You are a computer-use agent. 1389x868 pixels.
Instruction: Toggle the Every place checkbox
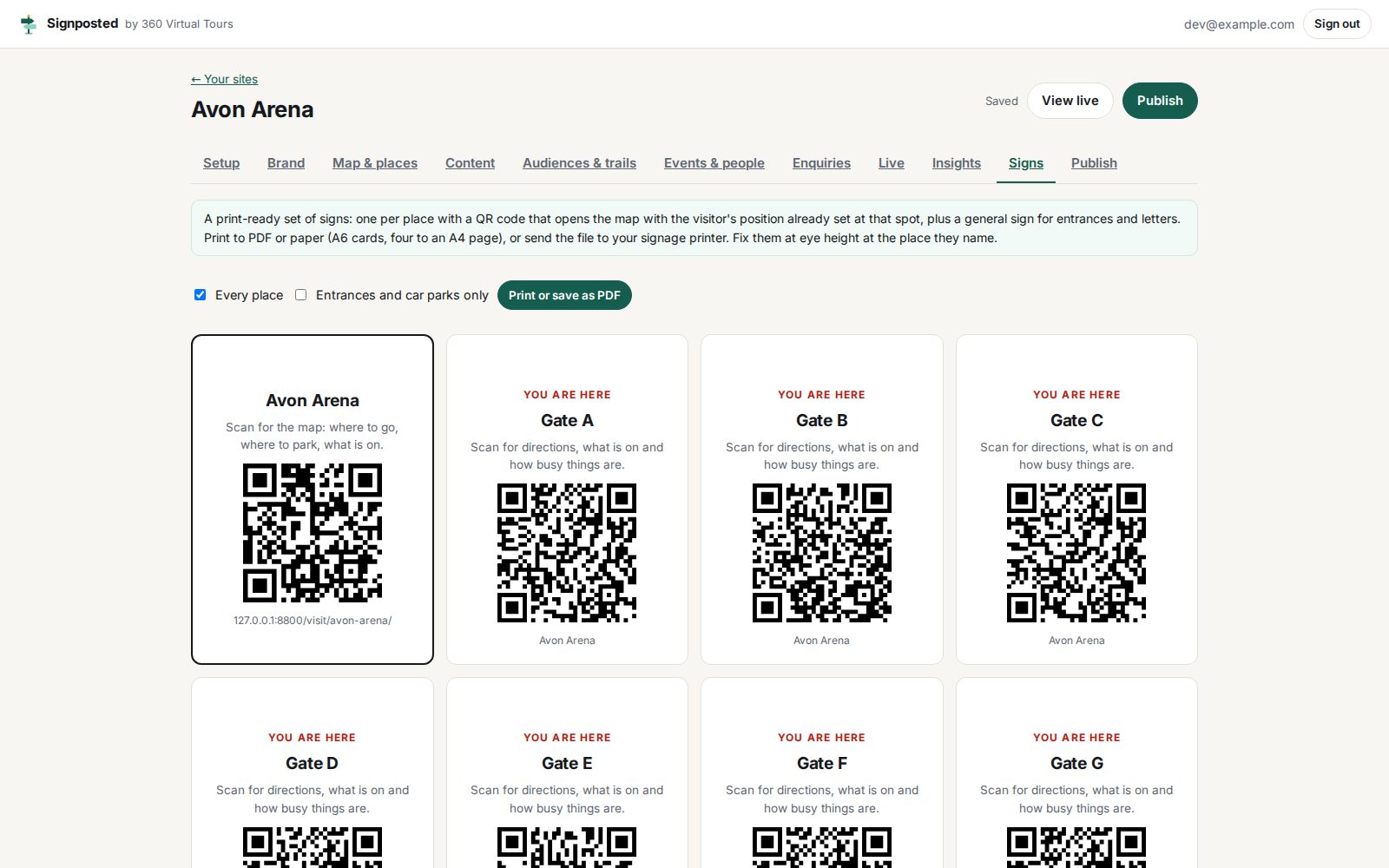click(201, 295)
